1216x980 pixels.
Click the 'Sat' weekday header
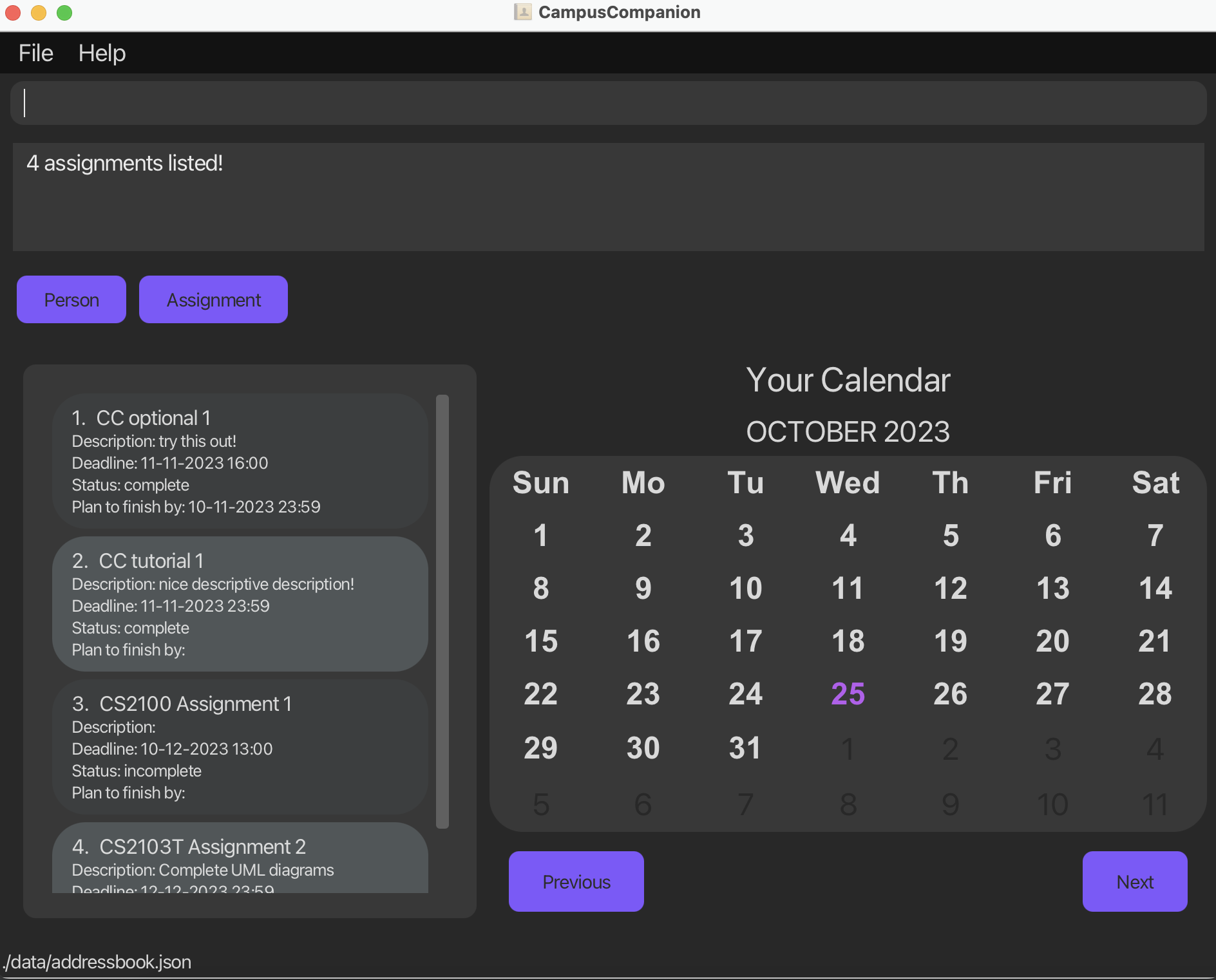click(x=1155, y=482)
